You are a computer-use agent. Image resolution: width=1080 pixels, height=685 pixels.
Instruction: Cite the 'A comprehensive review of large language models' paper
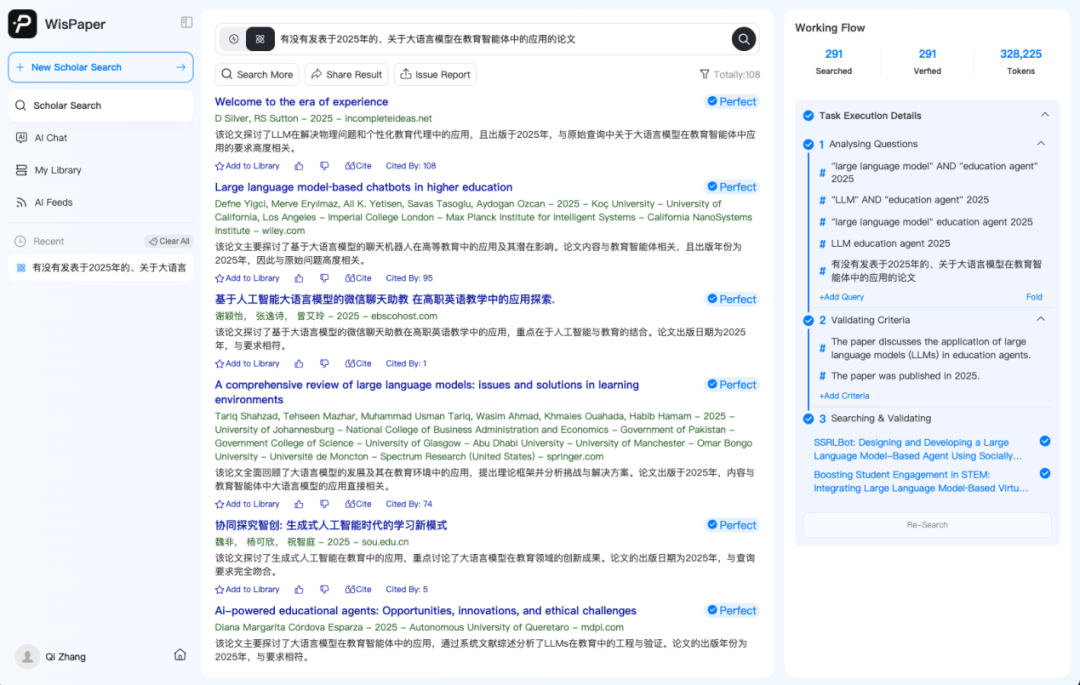coord(358,504)
